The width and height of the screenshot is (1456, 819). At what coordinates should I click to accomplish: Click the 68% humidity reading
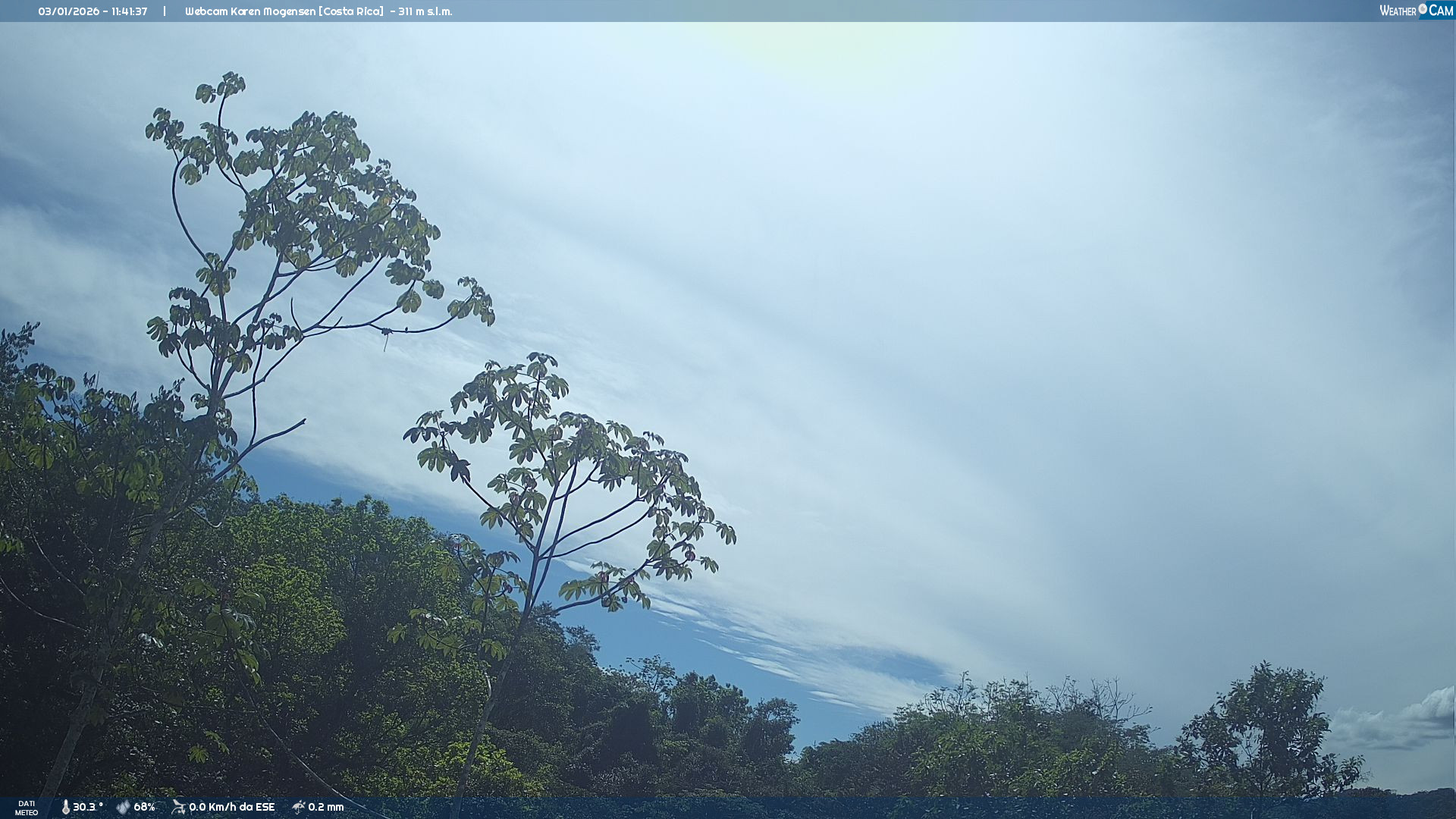(x=144, y=807)
